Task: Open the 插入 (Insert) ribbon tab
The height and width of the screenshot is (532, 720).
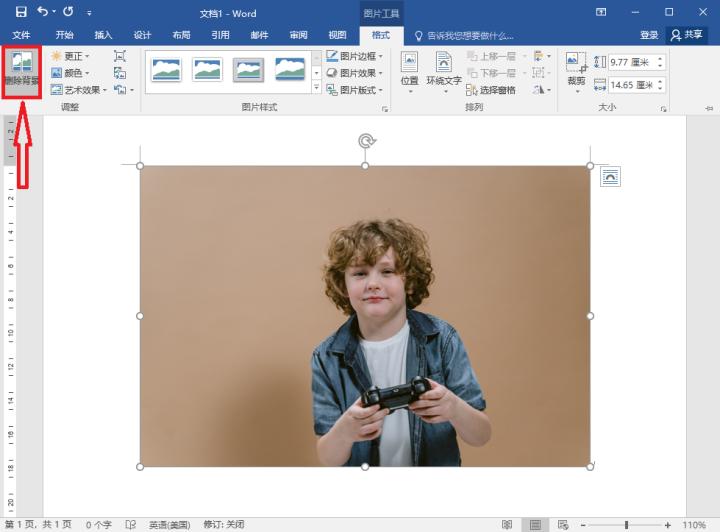Action: pyautogui.click(x=103, y=35)
